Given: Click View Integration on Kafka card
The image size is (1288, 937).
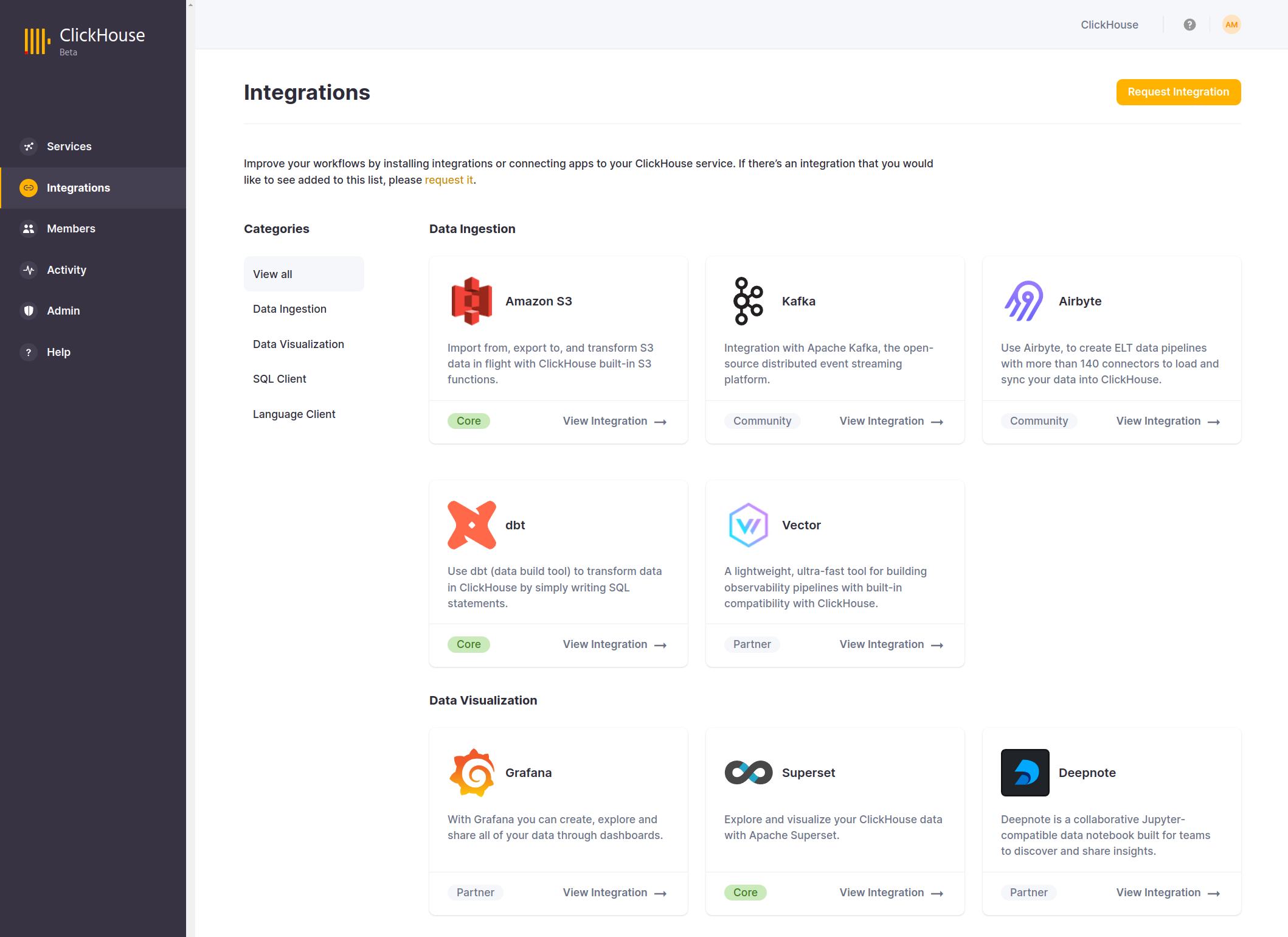Looking at the screenshot, I should (891, 421).
